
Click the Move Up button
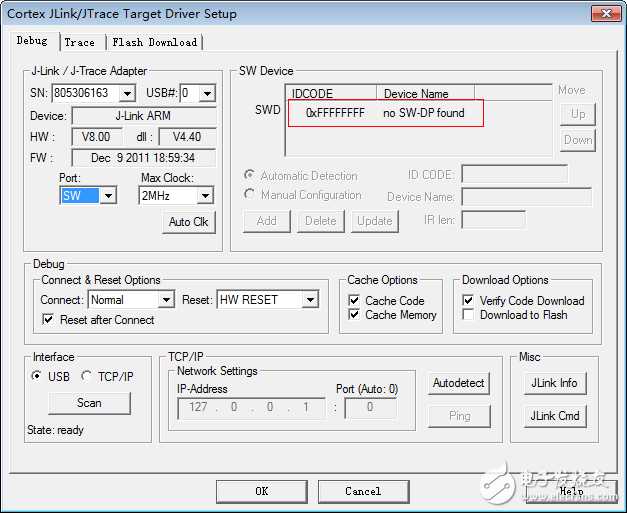tap(578, 114)
